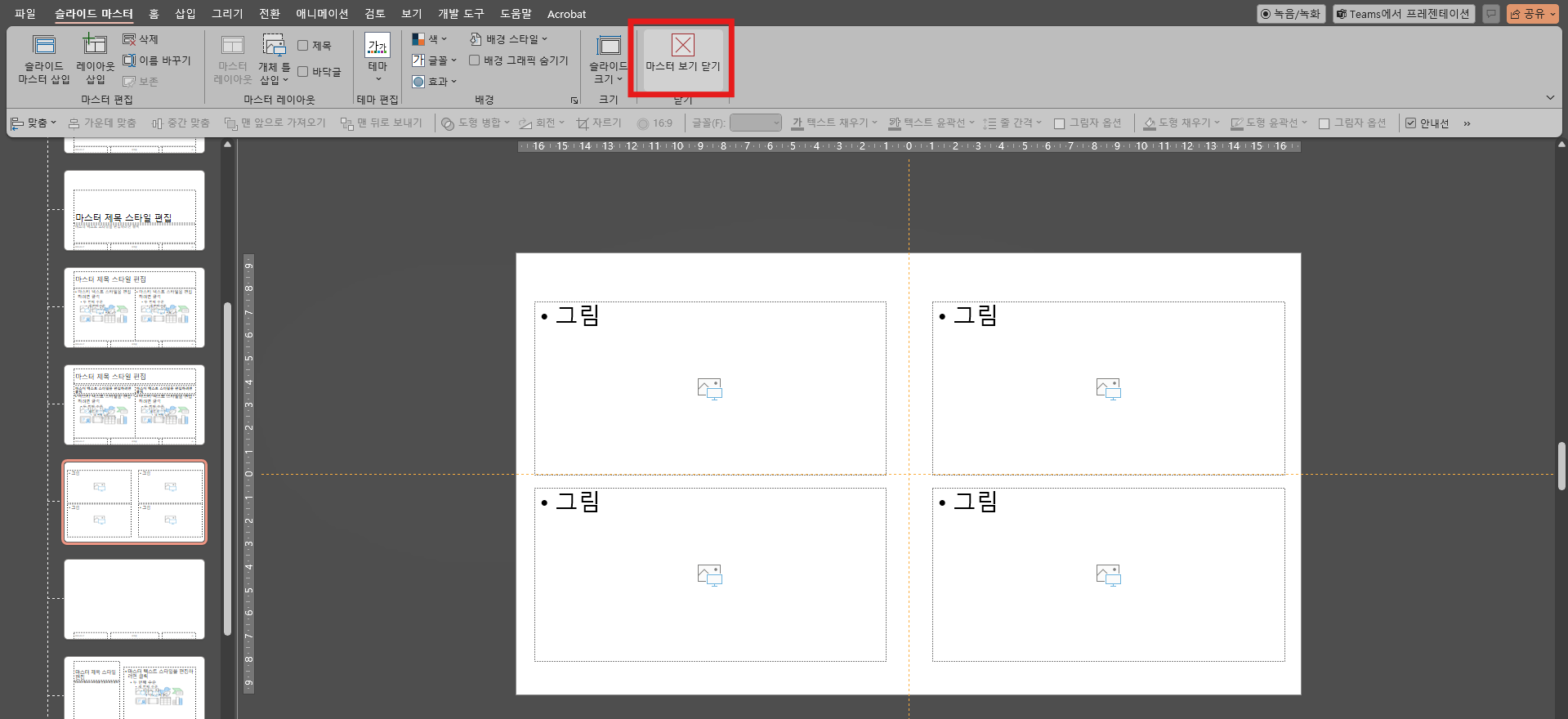Open the Themes (테마) gallery
This screenshot has height=719, width=1568.
(x=377, y=59)
